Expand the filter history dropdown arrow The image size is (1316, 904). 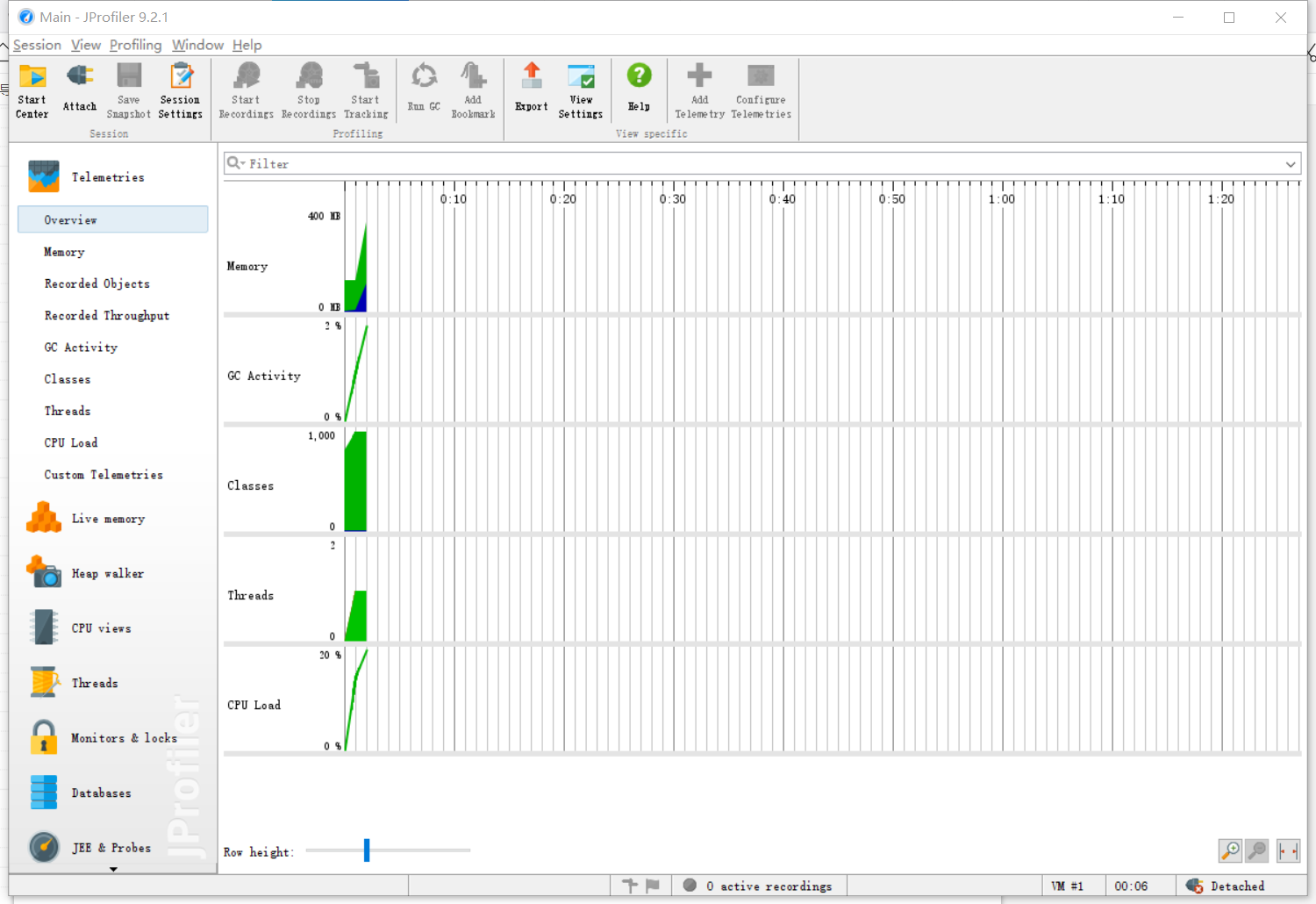[x=1291, y=164]
